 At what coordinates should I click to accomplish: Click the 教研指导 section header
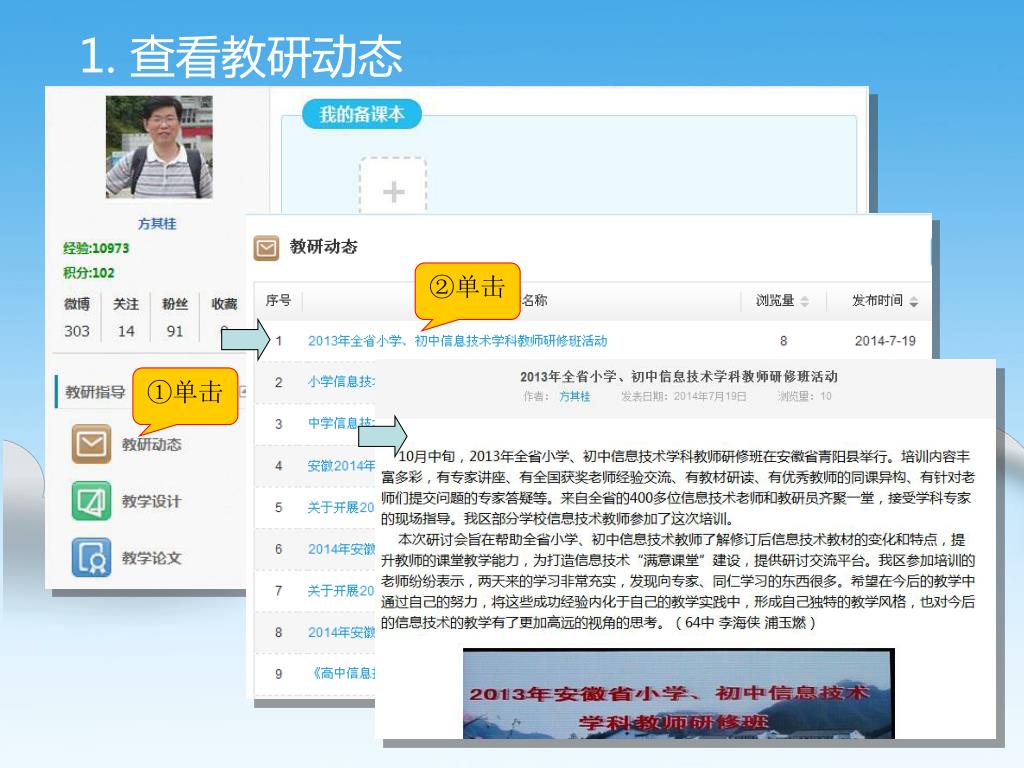[95, 392]
